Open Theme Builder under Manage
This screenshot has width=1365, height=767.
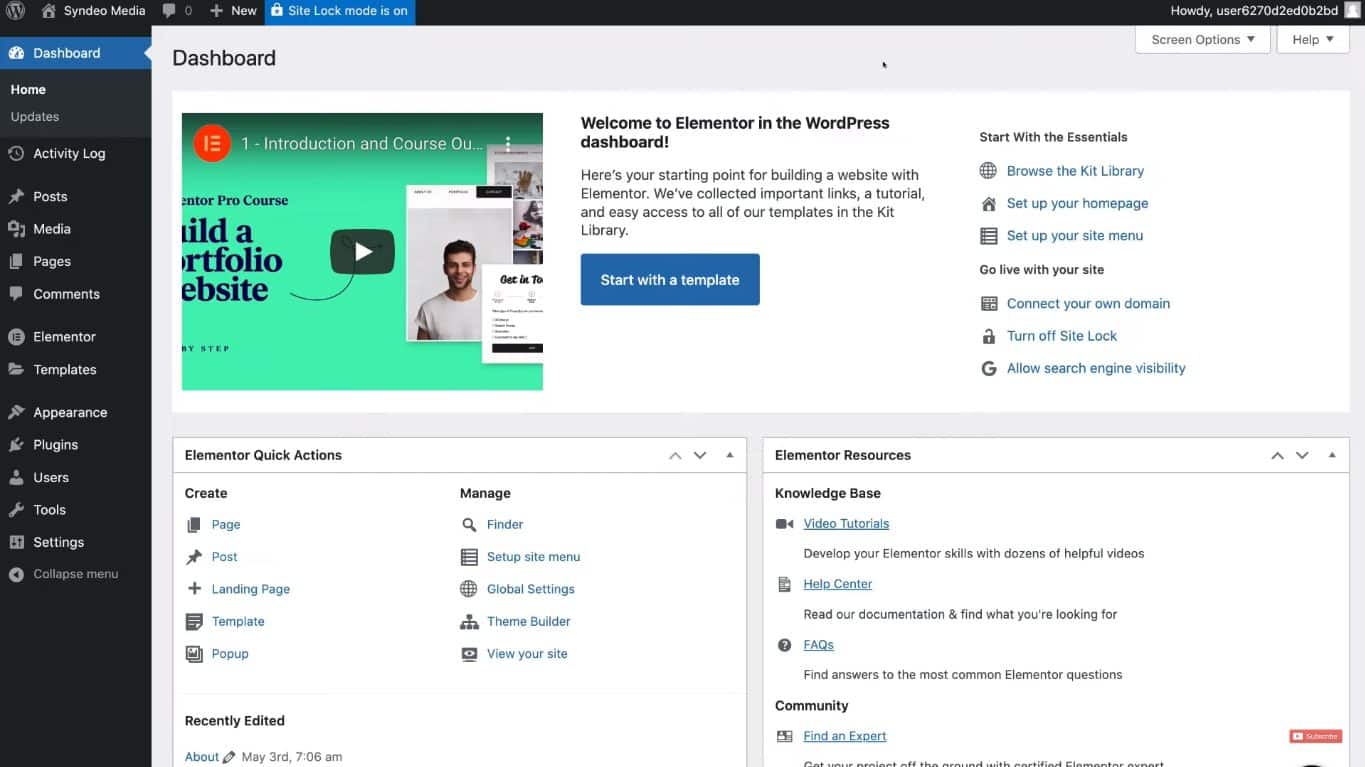(x=529, y=622)
